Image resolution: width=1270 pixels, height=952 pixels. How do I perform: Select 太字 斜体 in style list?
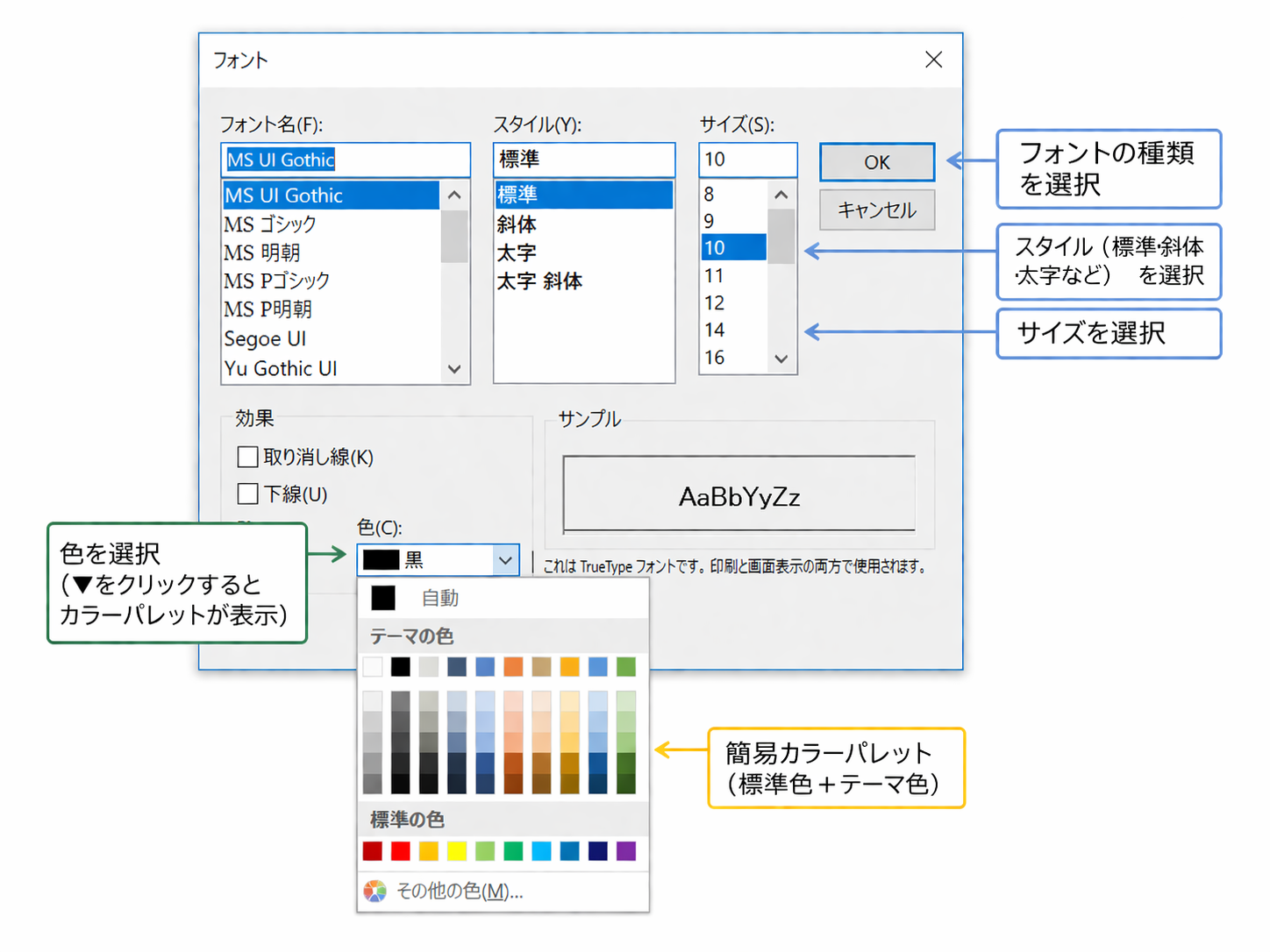click(x=539, y=281)
